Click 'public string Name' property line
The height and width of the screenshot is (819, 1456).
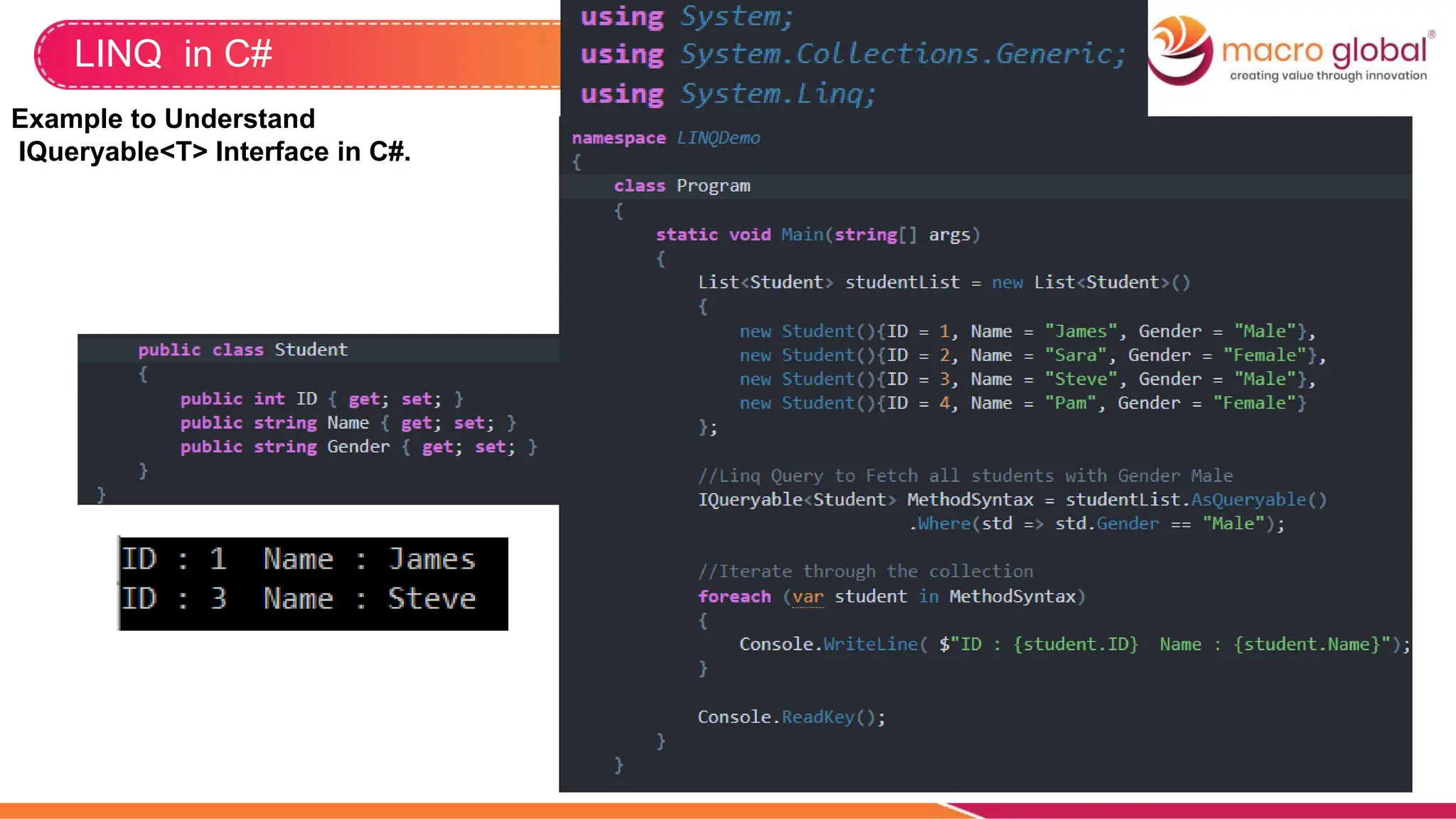(348, 423)
